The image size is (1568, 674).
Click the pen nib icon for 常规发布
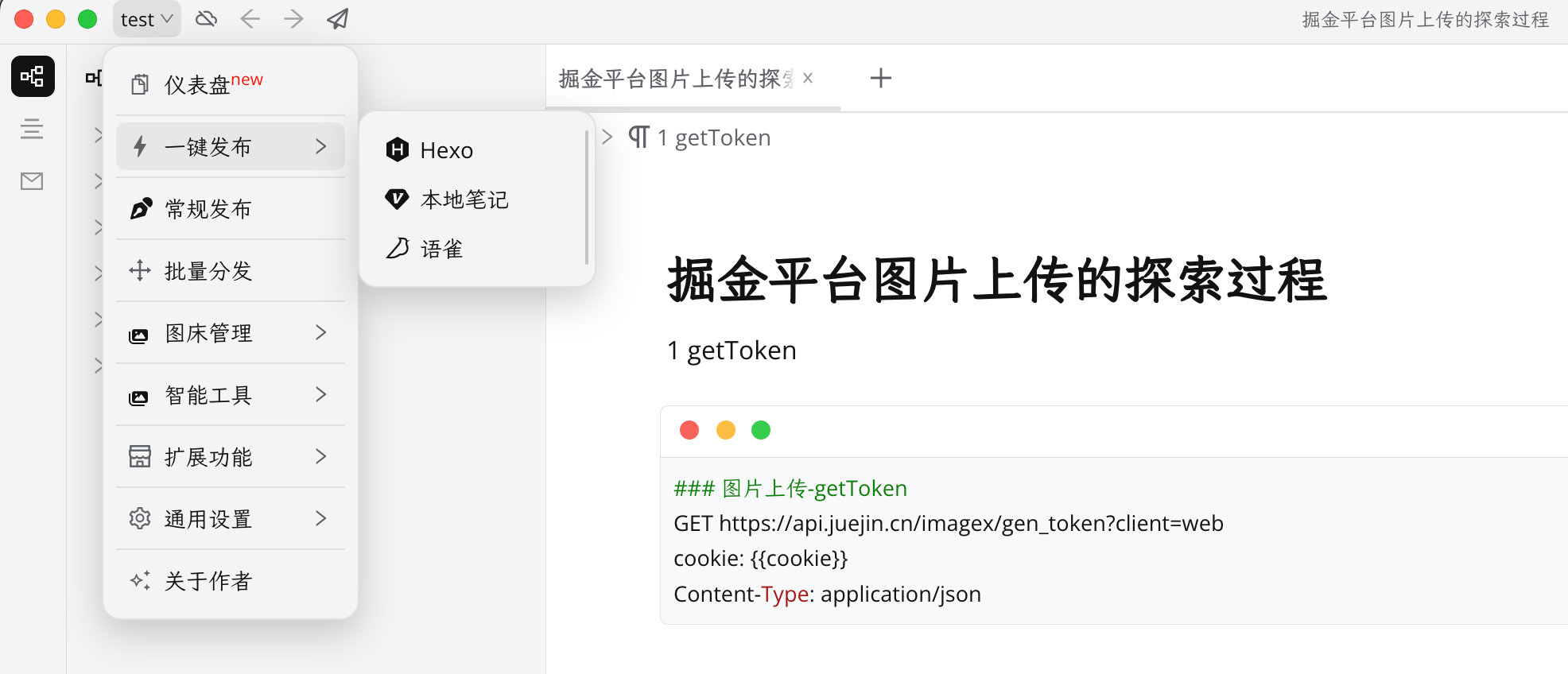pyautogui.click(x=141, y=208)
